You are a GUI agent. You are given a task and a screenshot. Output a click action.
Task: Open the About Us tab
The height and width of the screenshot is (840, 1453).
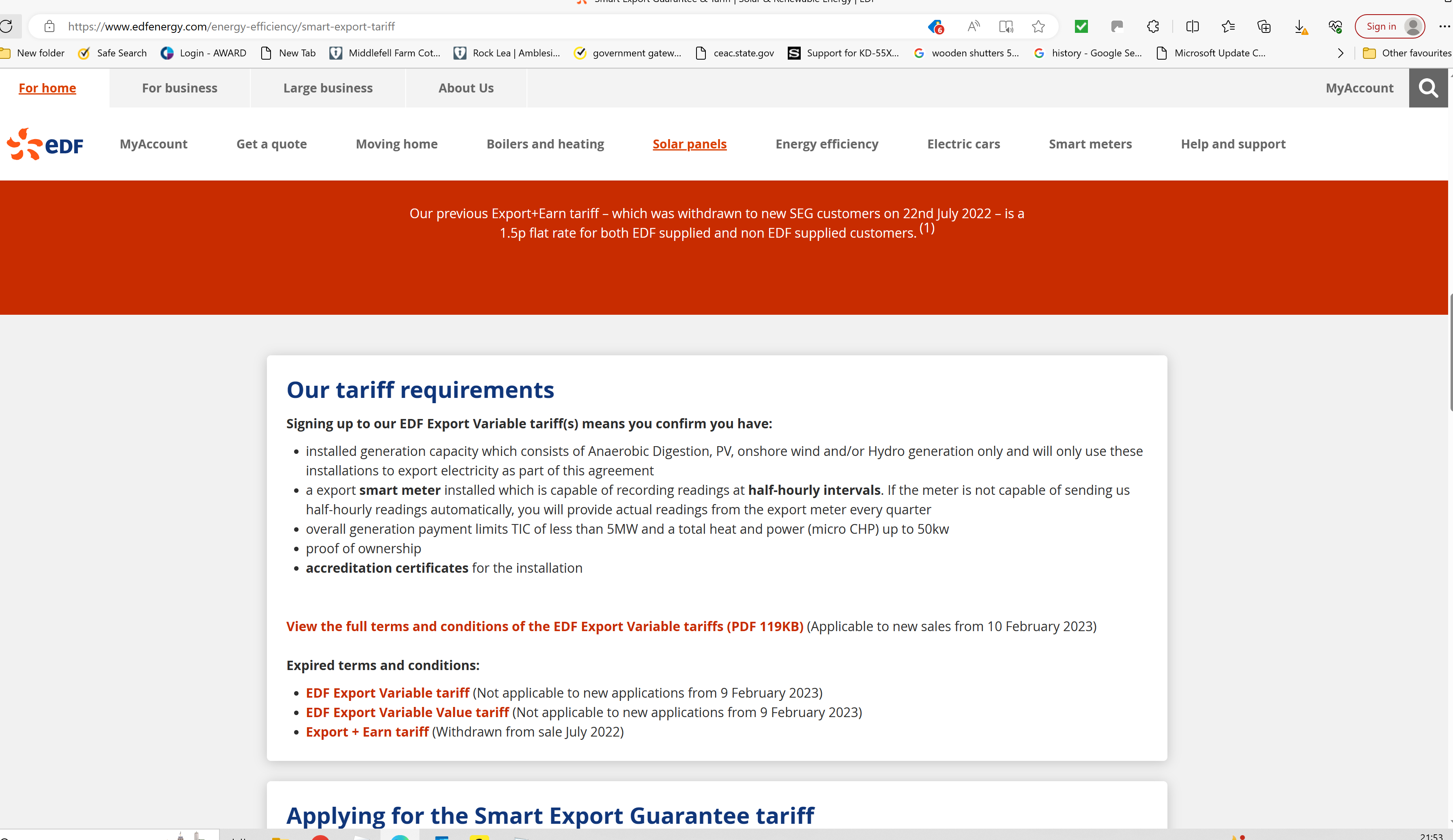click(466, 88)
